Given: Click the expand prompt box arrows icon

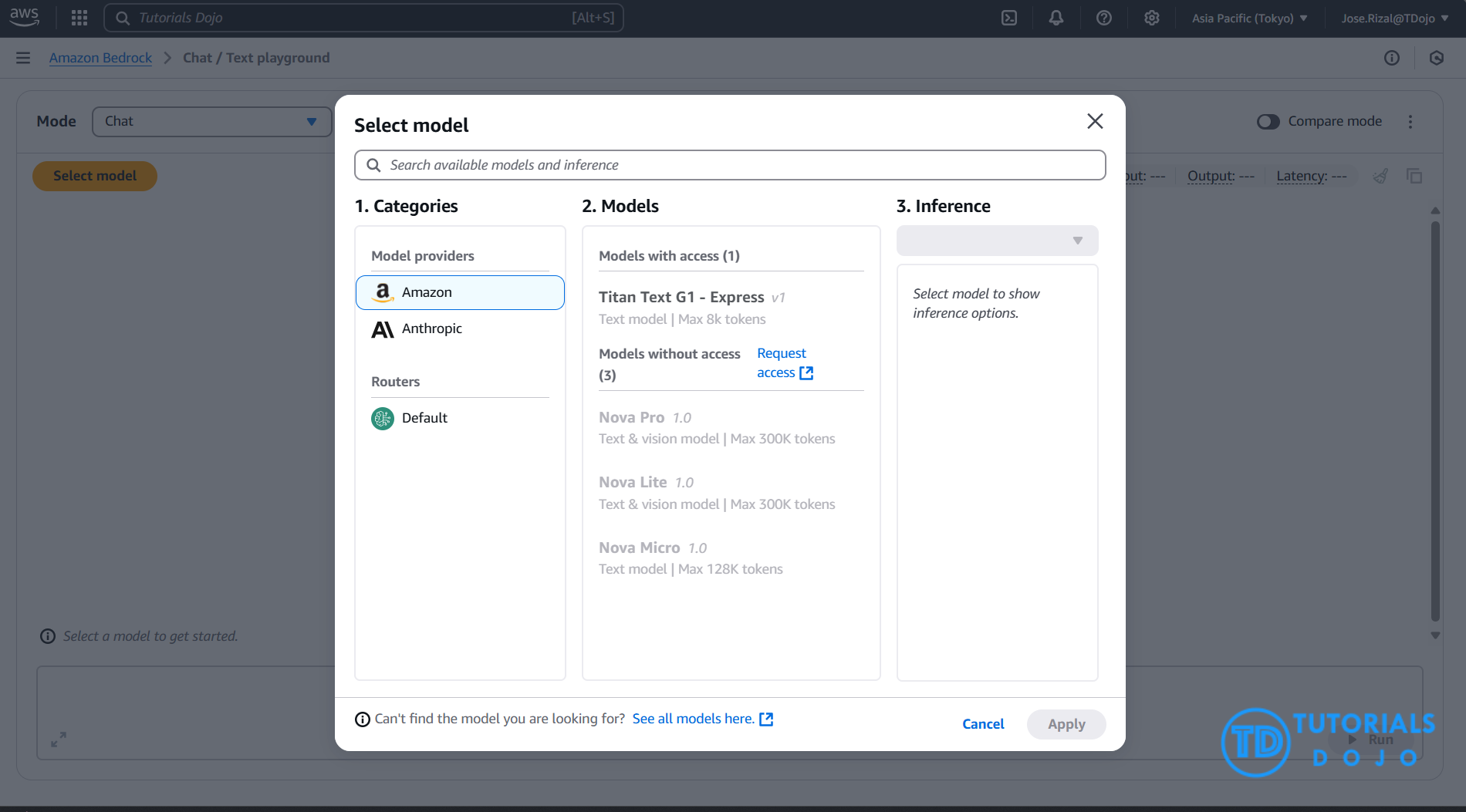Looking at the screenshot, I should click(x=59, y=740).
